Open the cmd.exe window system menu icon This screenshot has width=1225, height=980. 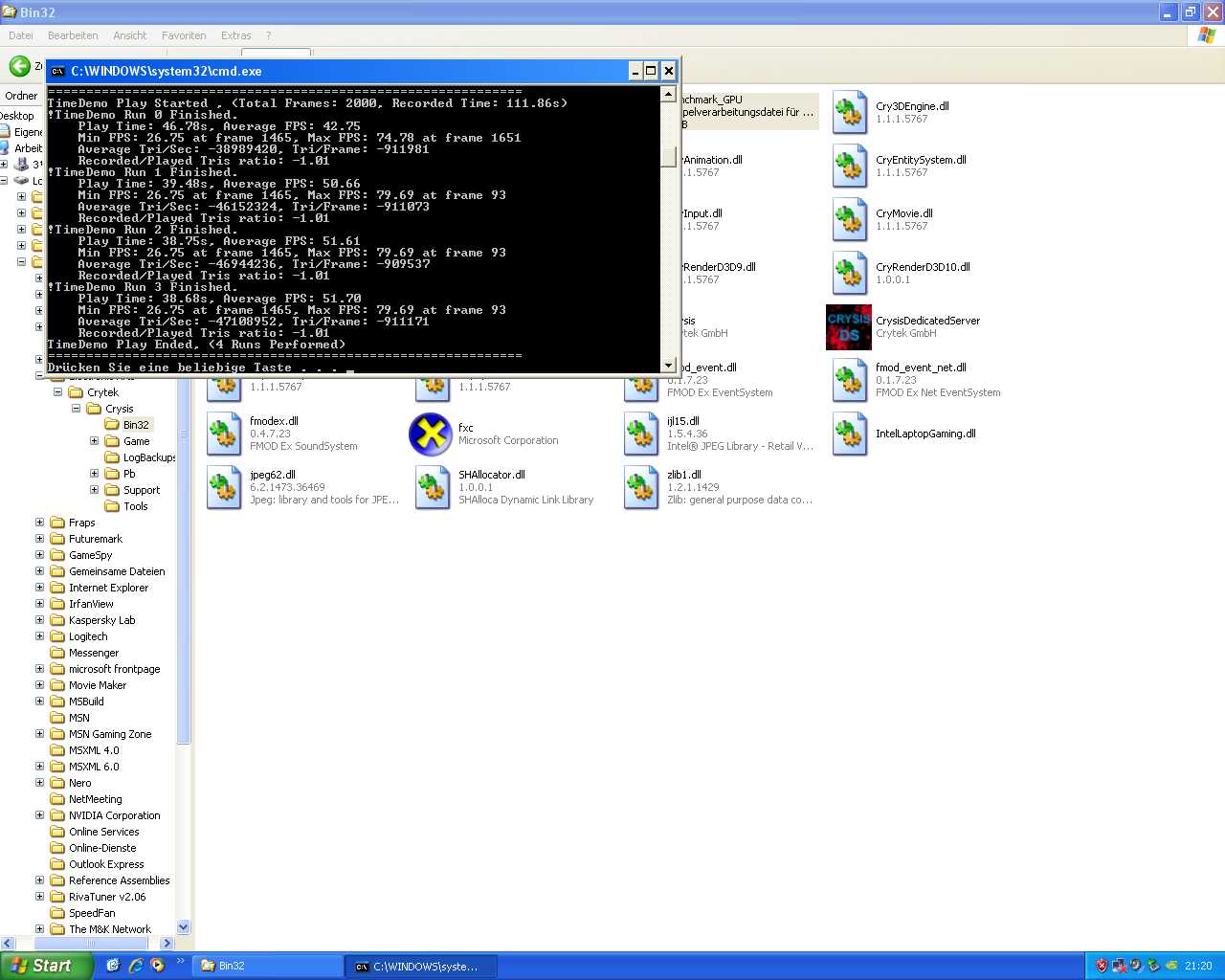point(57,71)
